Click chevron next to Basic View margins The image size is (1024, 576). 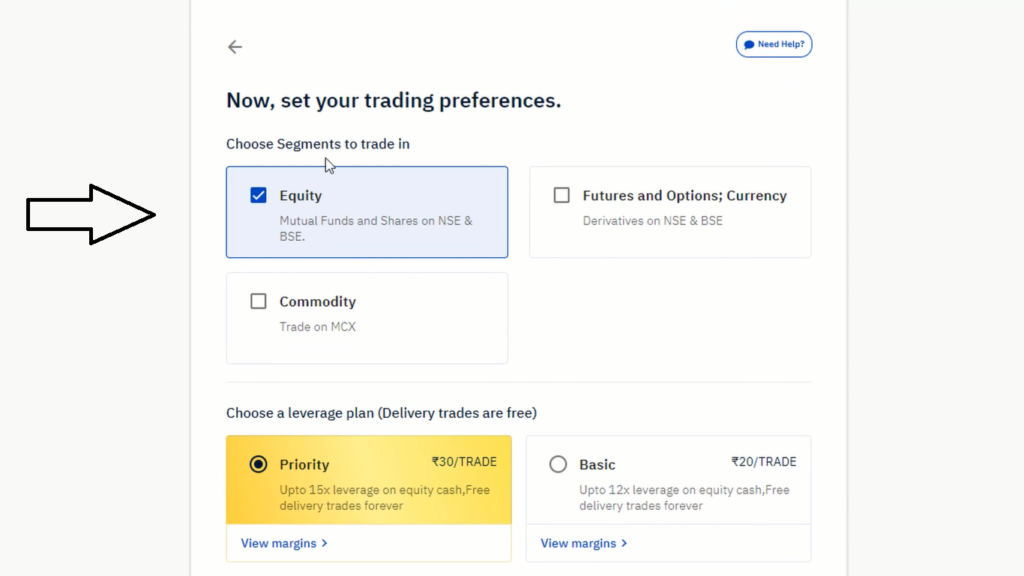point(624,543)
